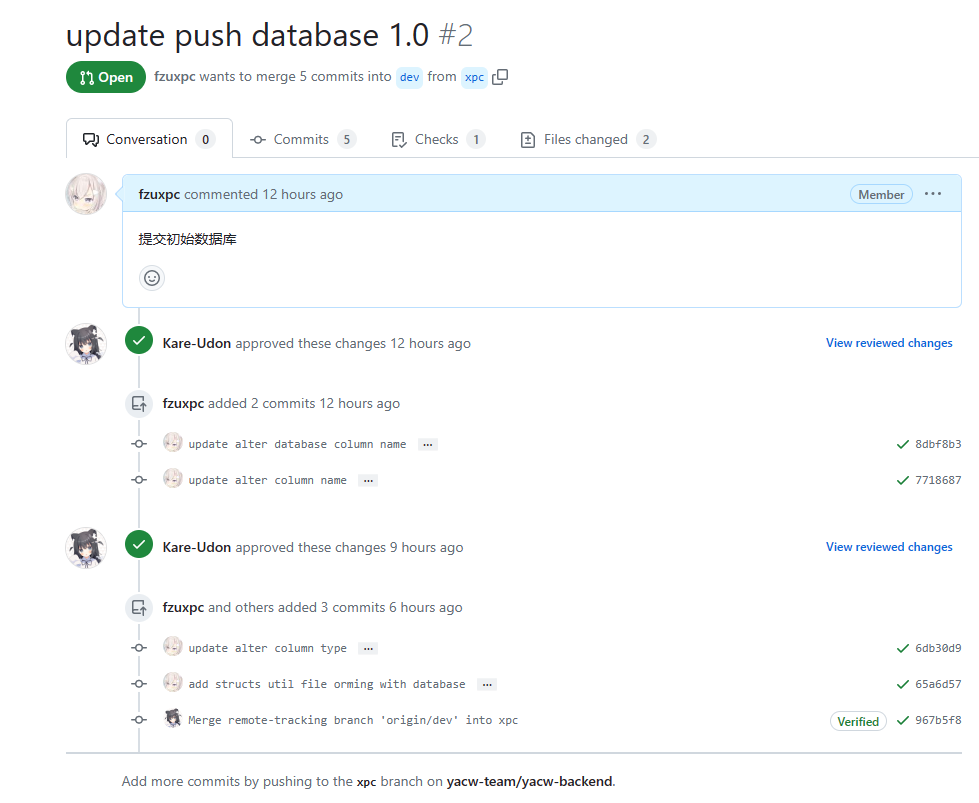Click Kare-Udon's avatar on the first approval
This screenshot has width=979, height=803.
(x=86, y=344)
